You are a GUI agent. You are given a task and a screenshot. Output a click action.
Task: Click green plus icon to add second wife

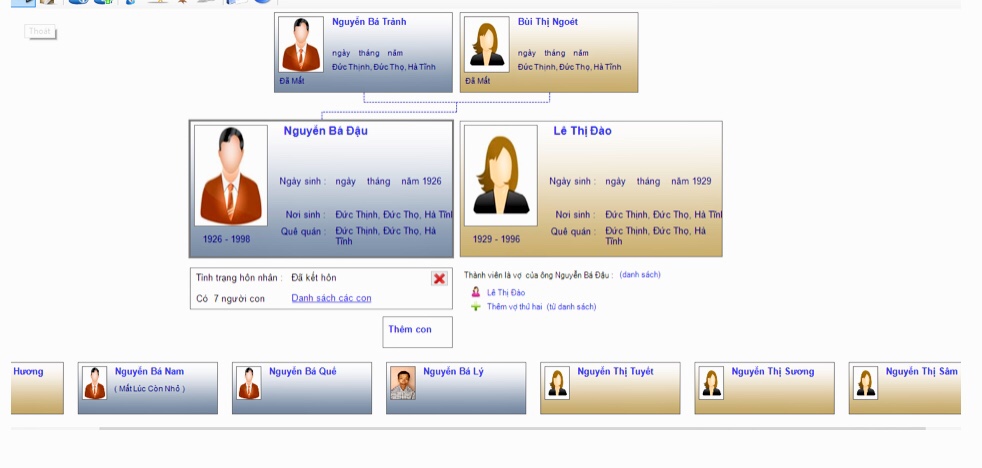pos(476,307)
